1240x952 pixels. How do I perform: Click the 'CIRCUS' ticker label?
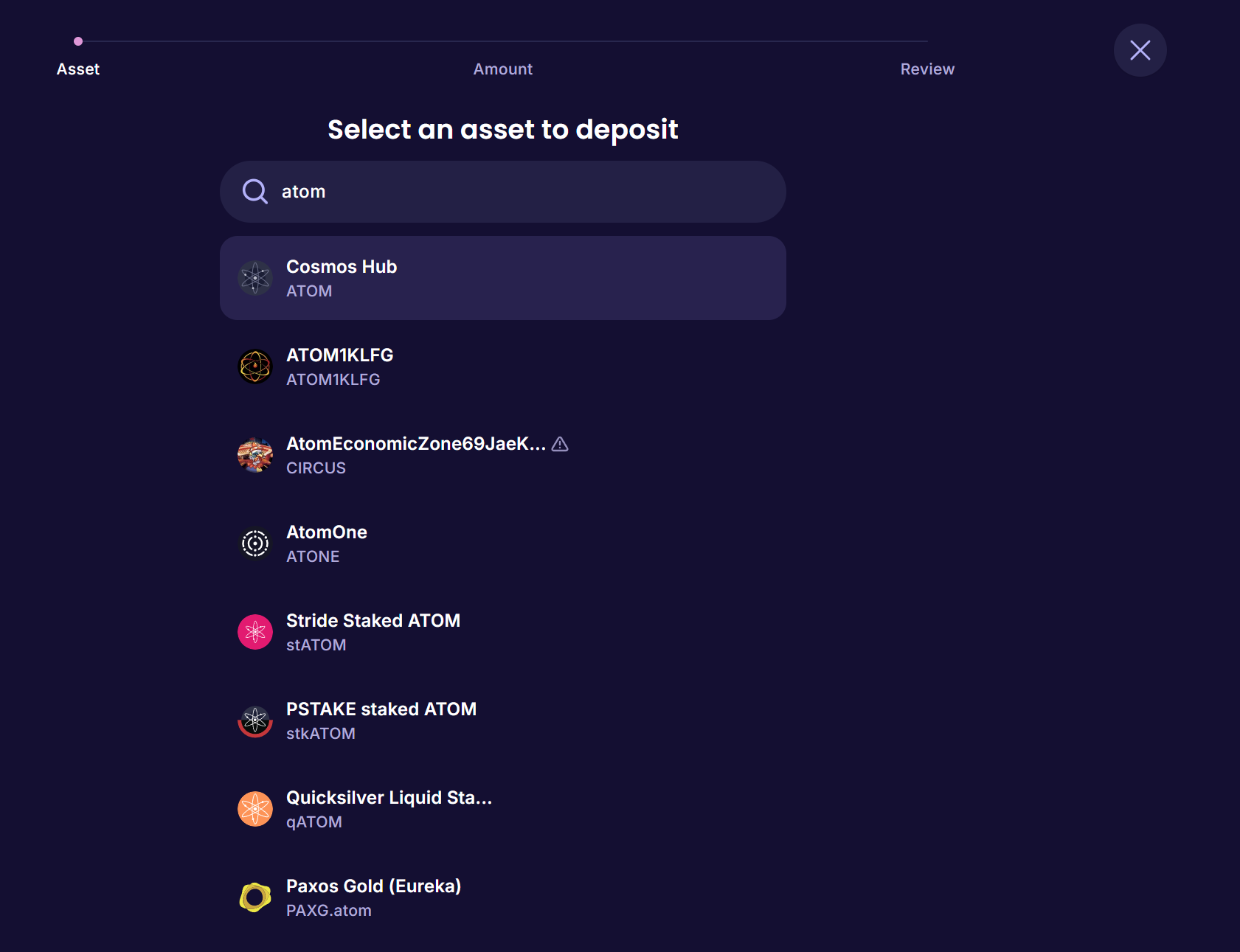[316, 468]
